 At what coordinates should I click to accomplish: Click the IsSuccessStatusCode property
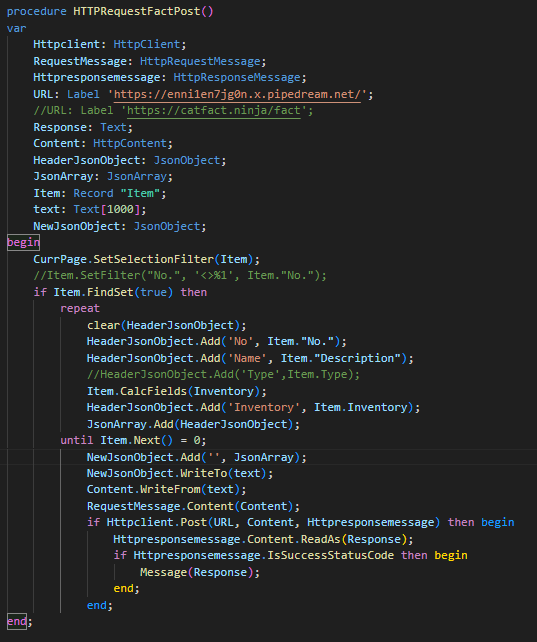(330, 556)
